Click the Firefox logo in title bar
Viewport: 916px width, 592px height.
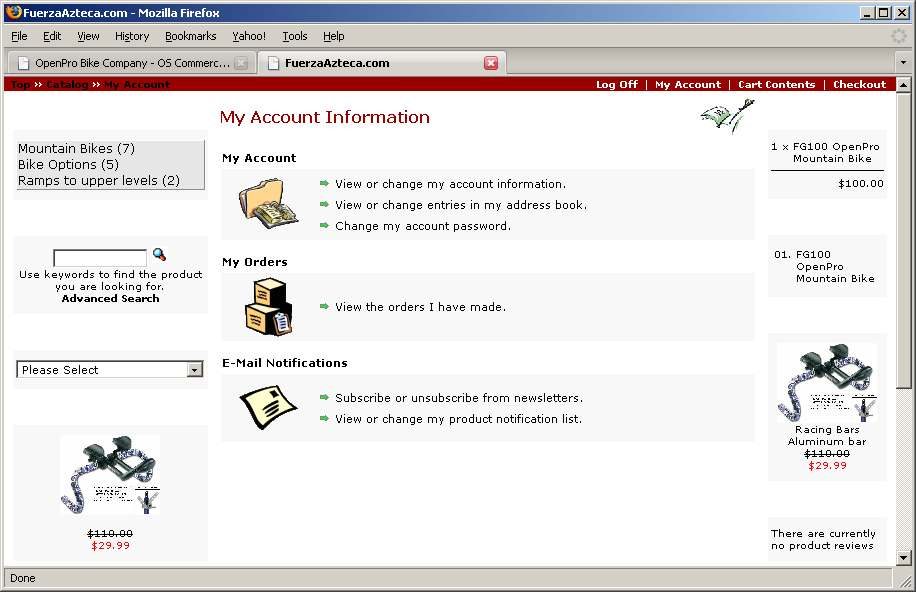tap(12, 13)
